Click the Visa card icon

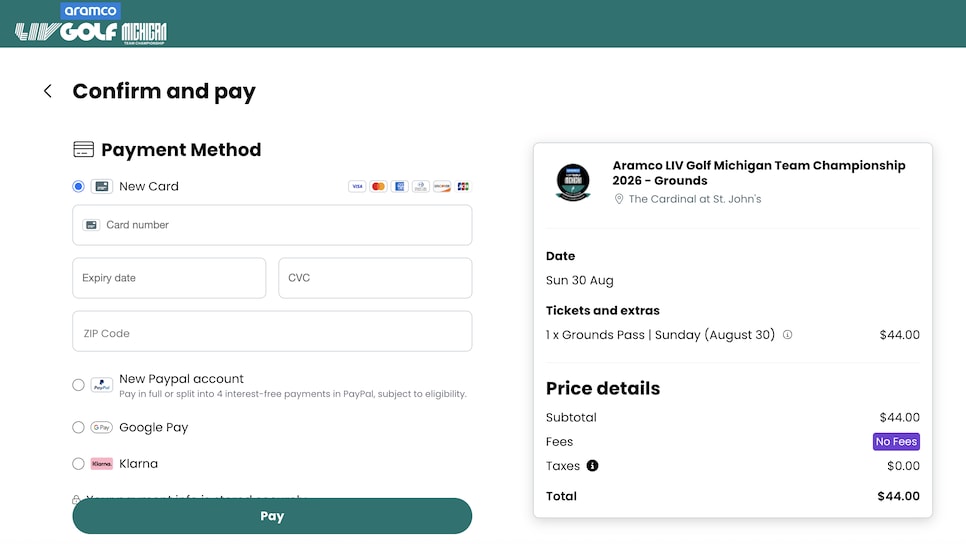click(x=357, y=186)
